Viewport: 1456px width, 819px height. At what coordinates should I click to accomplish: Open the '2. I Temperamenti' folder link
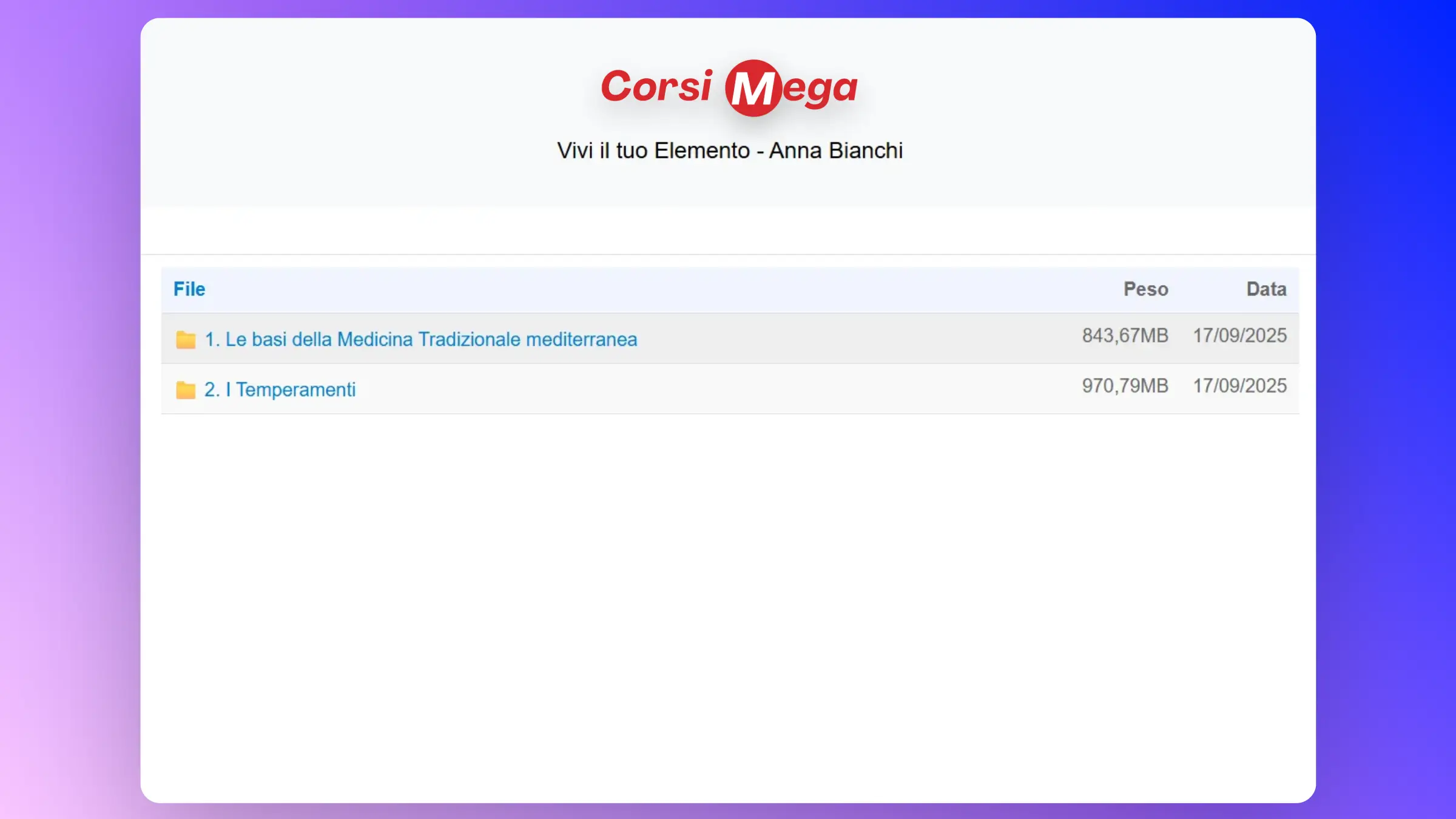(280, 389)
